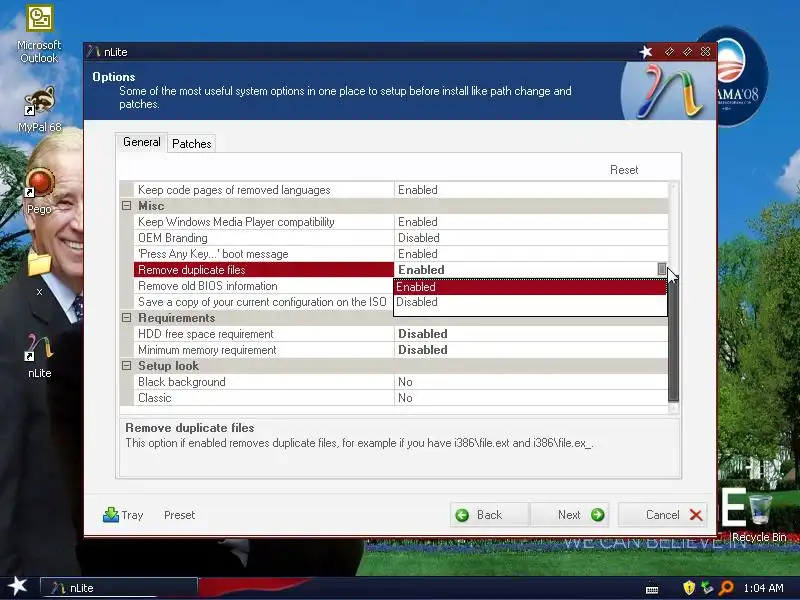The width and height of the screenshot is (800, 600).
Task: Launch MyPal 68 desktop shortcut
Action: (39, 109)
